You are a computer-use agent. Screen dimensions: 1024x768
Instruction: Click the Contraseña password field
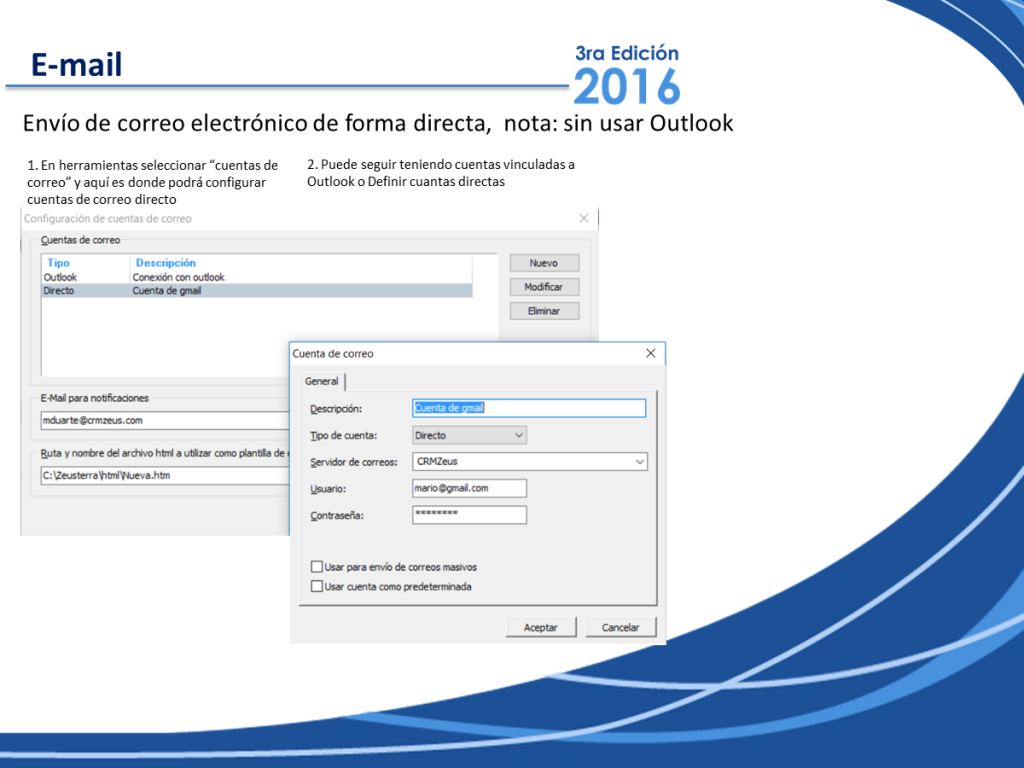coord(470,515)
